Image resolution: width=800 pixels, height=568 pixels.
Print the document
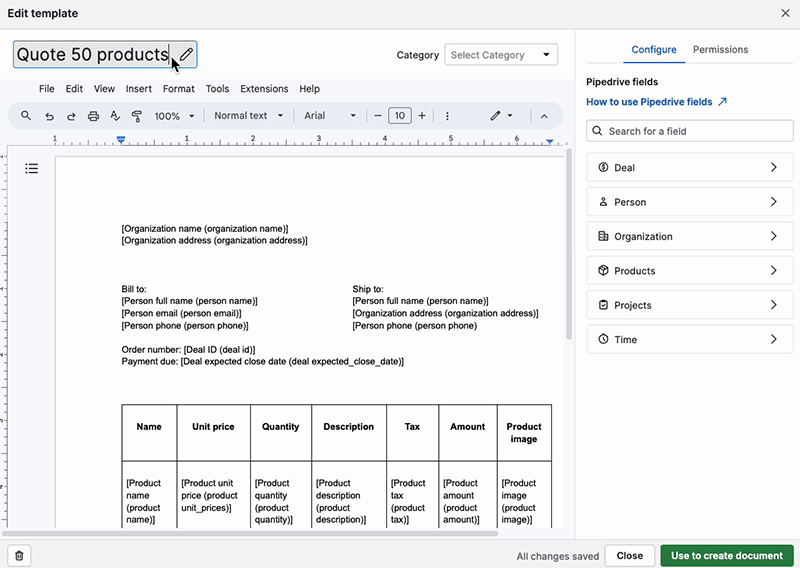tap(93, 116)
